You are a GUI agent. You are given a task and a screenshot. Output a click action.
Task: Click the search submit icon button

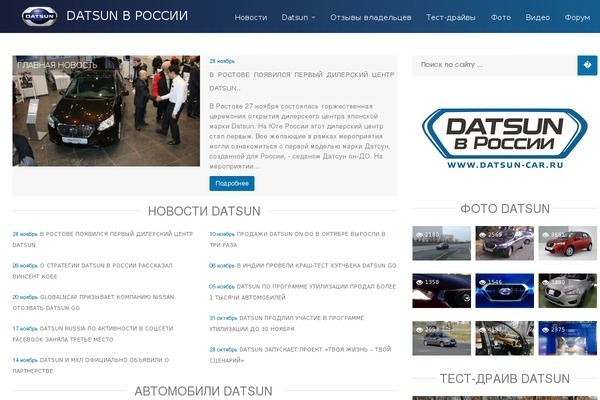coord(587,65)
